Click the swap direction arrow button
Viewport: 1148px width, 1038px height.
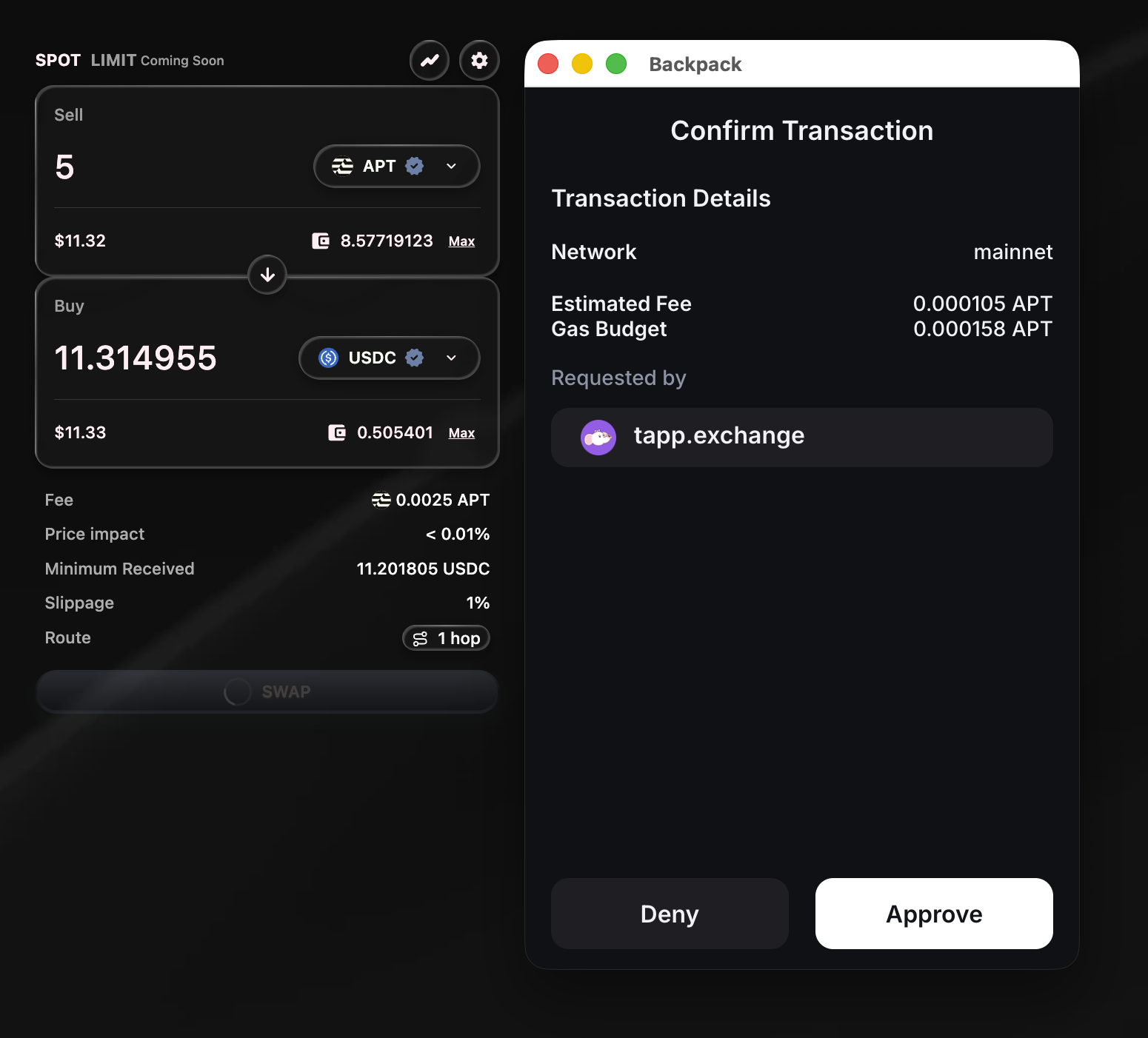267,275
